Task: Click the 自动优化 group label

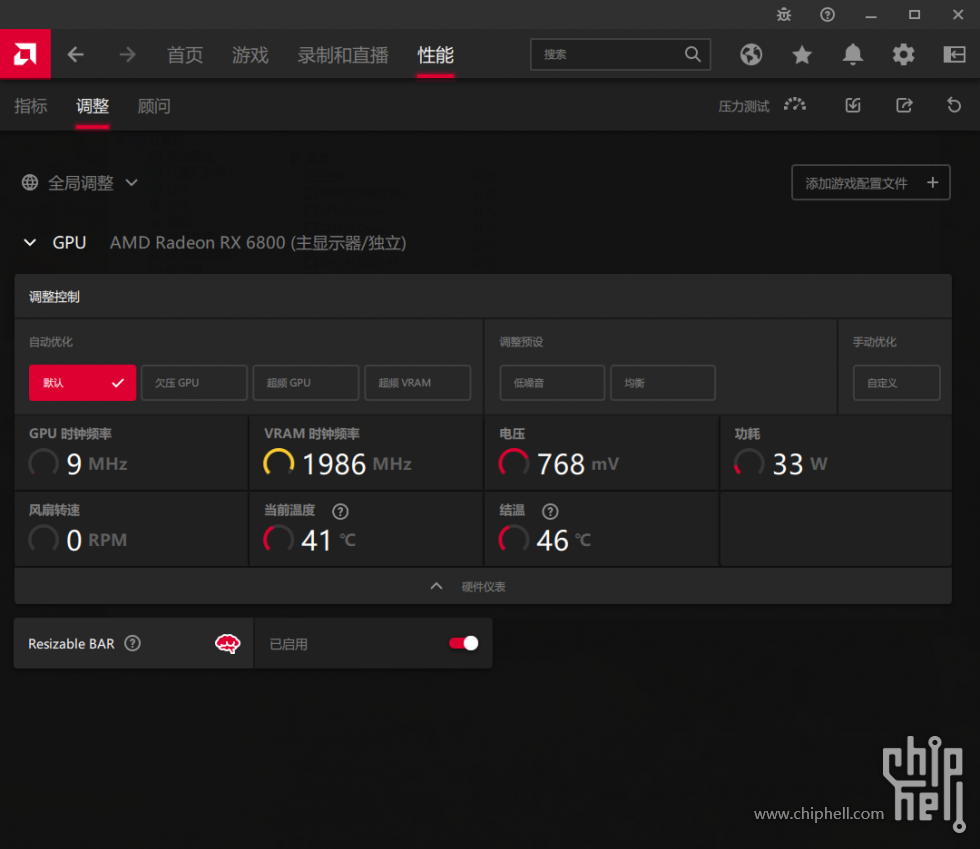Action: pyautogui.click(x=51, y=342)
